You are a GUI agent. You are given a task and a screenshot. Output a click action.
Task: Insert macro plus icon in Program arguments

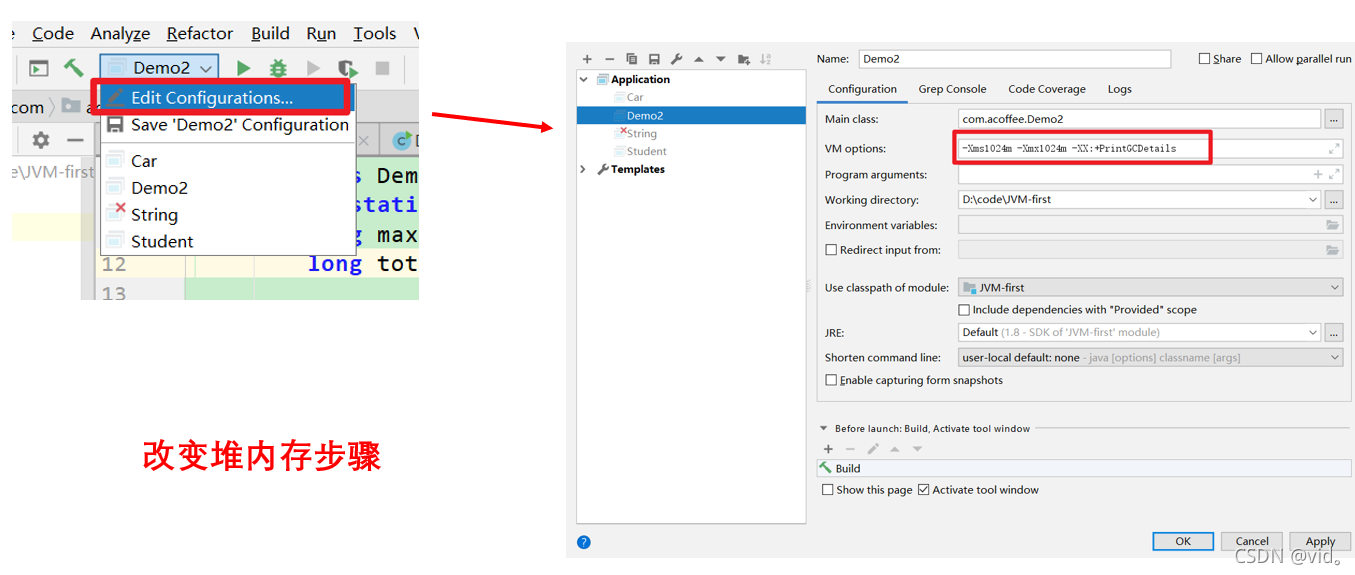[1318, 174]
